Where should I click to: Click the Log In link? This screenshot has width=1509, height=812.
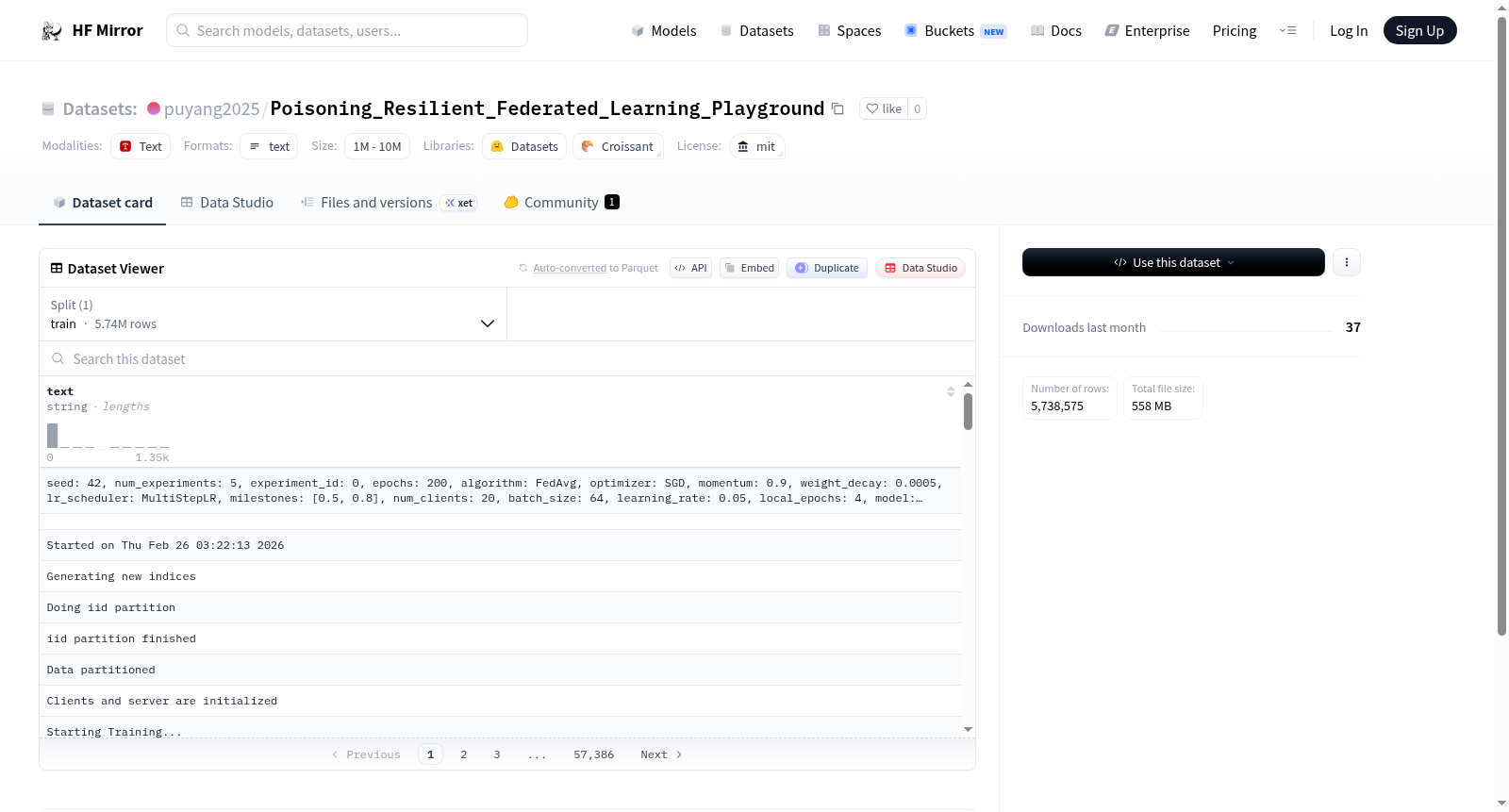[x=1349, y=30]
